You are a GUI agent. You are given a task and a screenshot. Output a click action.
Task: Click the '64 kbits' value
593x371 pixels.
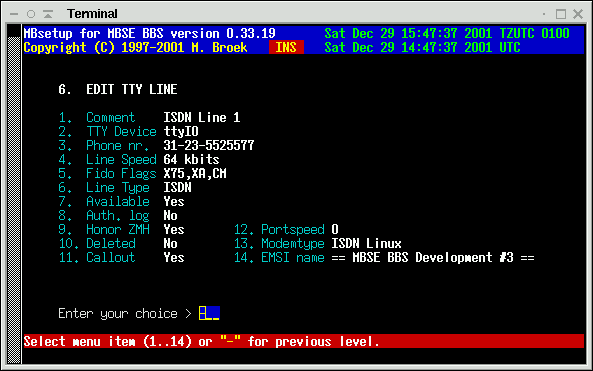[191, 159]
